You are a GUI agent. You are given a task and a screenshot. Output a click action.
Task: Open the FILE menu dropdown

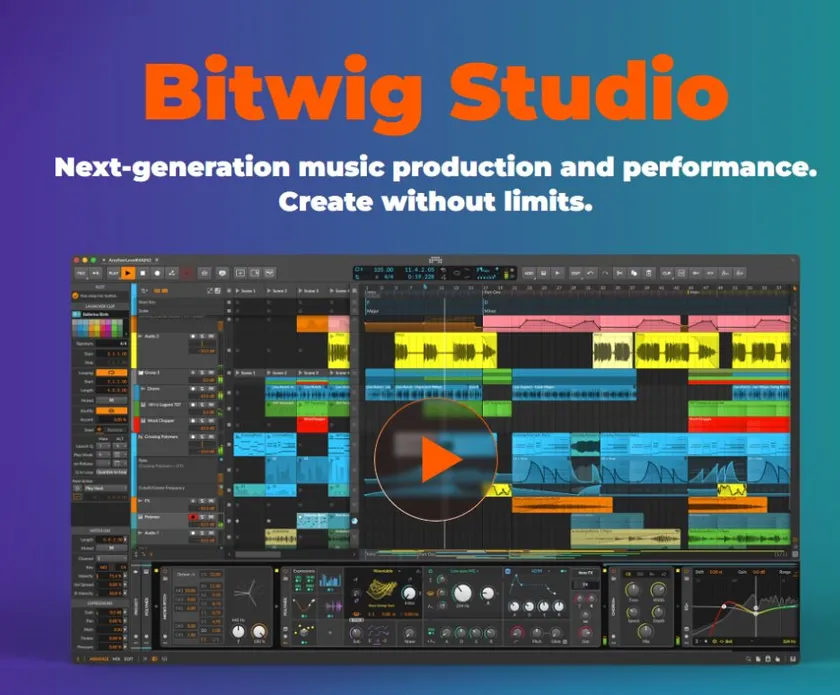coord(81,273)
